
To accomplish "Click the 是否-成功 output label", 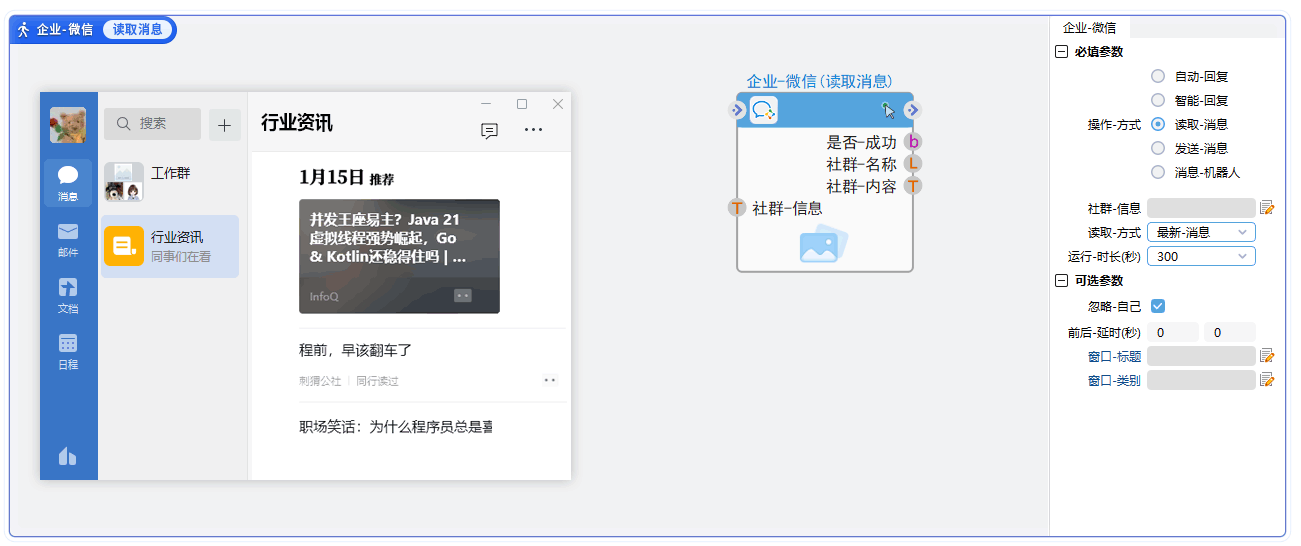I will click(862, 142).
